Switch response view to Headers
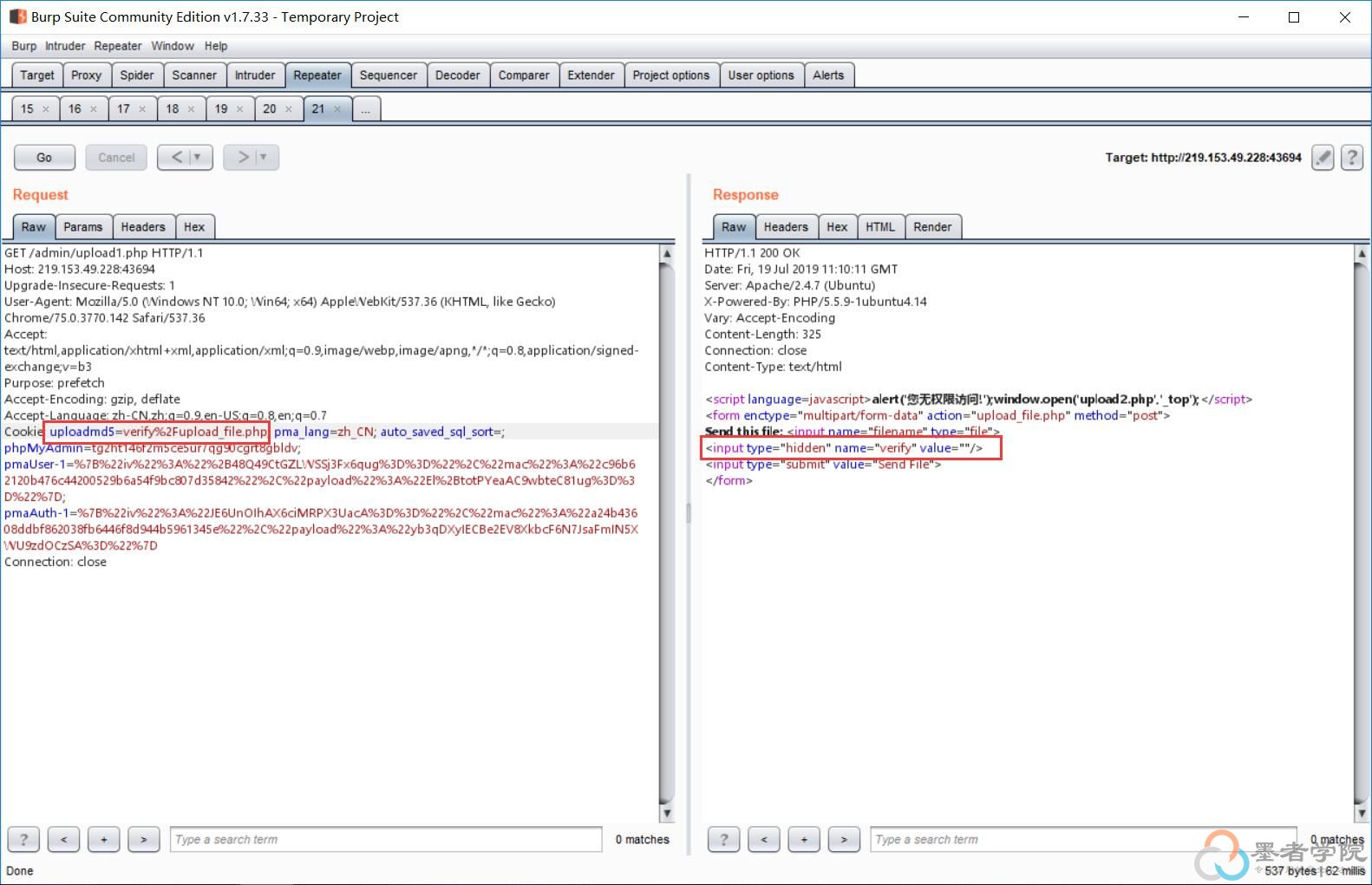The image size is (1372, 885). point(786,227)
